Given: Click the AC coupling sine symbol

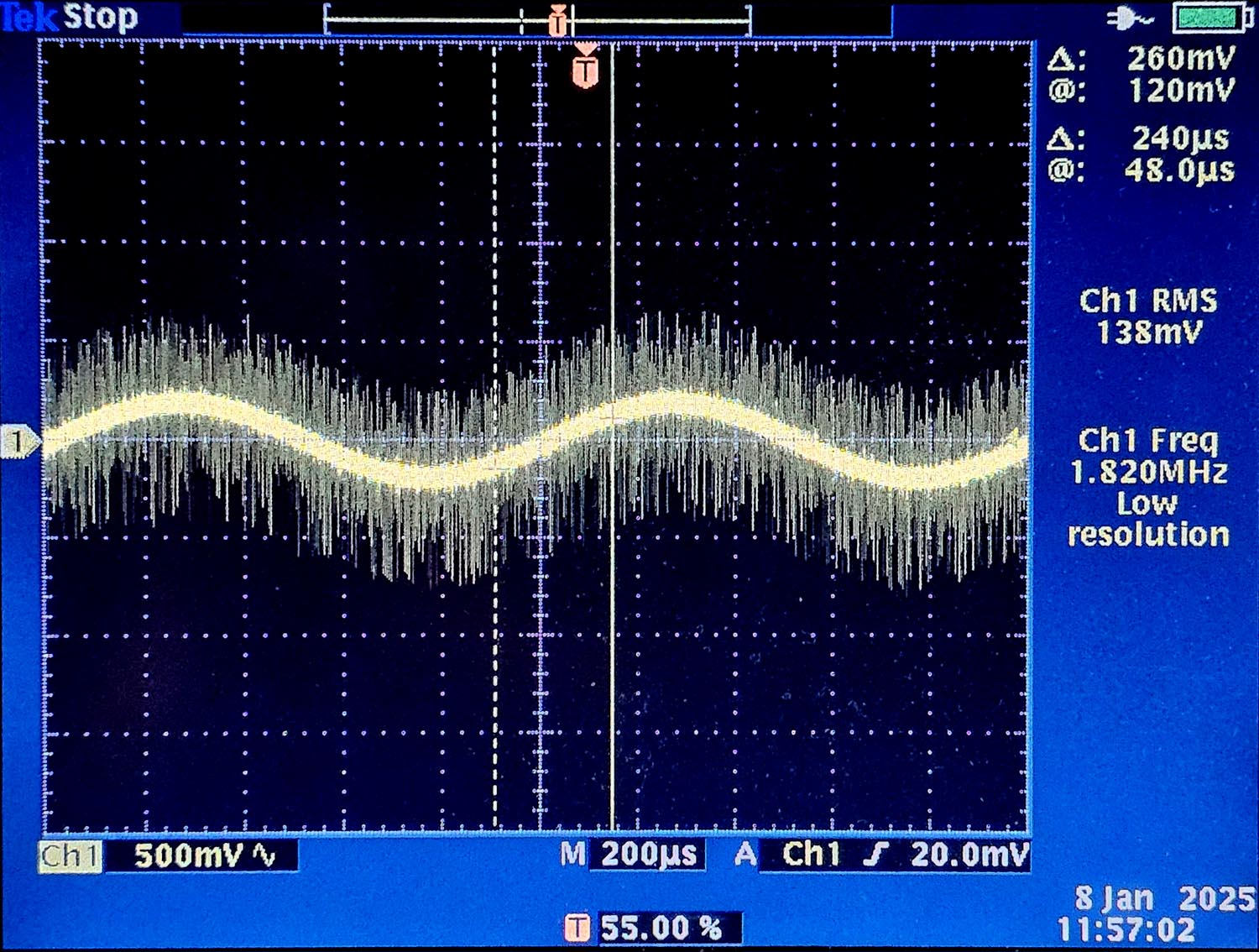Looking at the screenshot, I should tap(265, 856).
